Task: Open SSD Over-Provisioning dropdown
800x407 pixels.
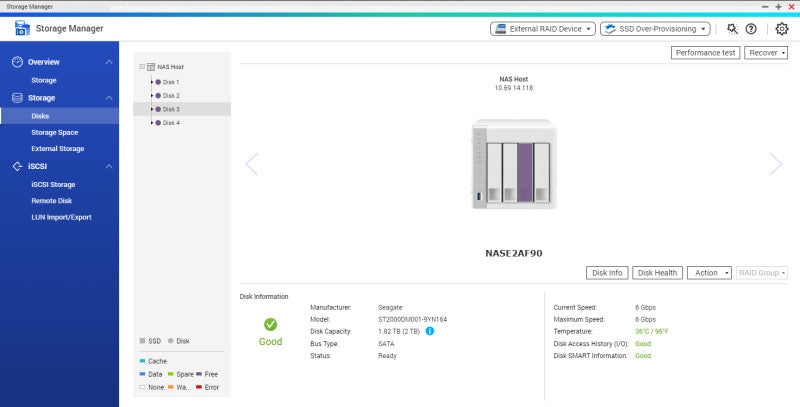Action: click(655, 29)
